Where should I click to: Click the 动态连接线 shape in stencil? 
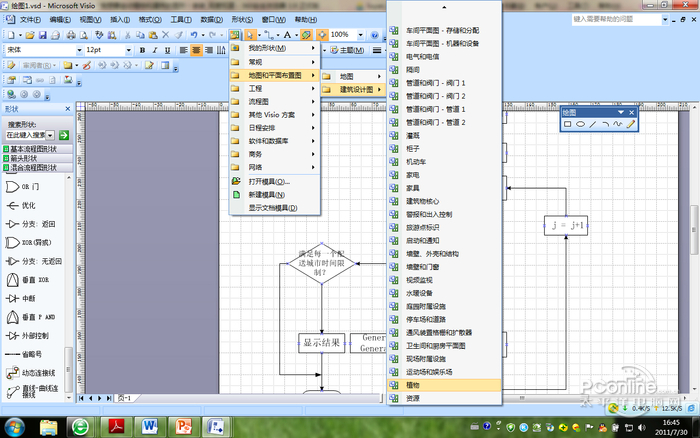[30, 372]
